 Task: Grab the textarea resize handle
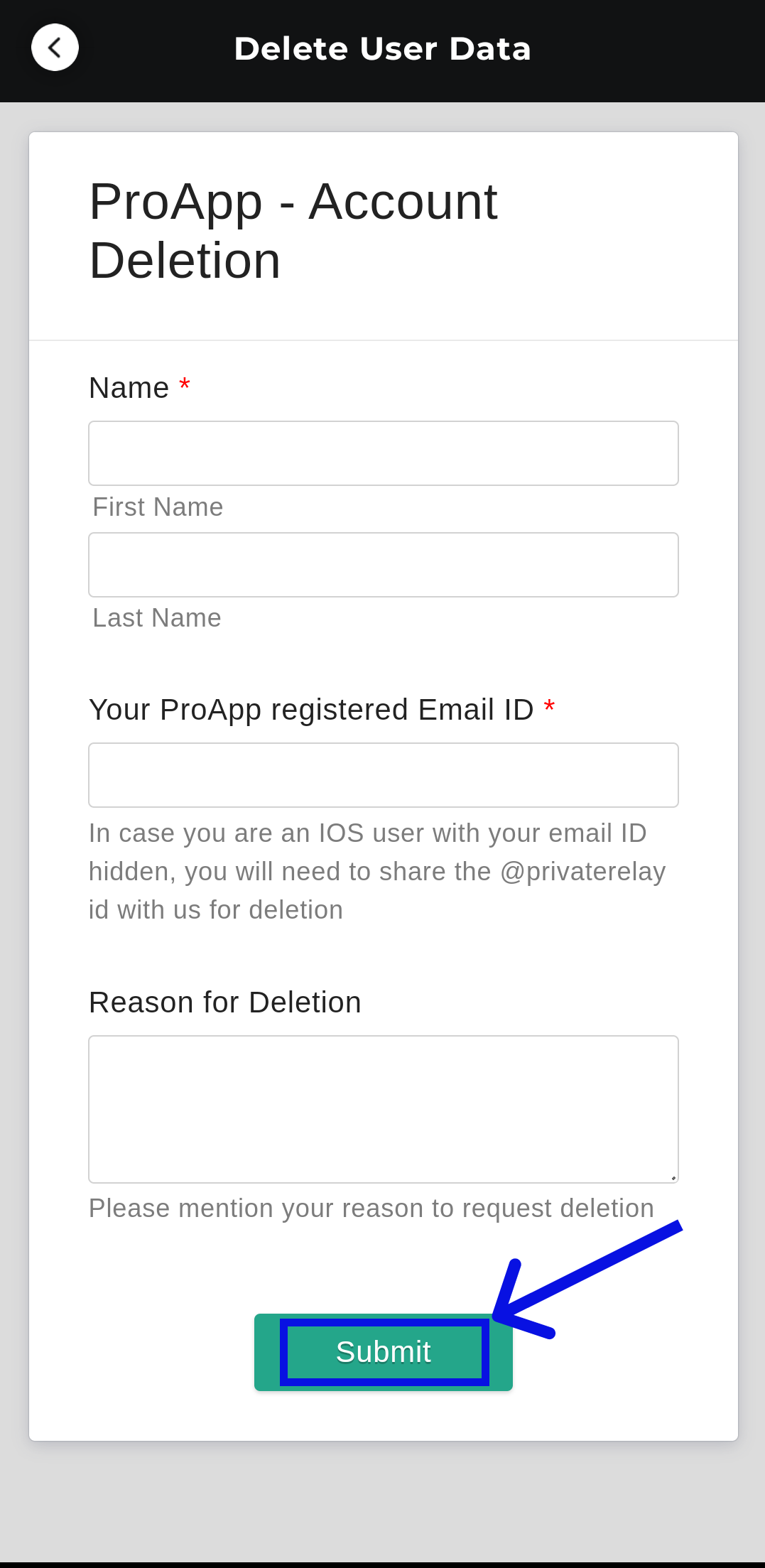673,1177
